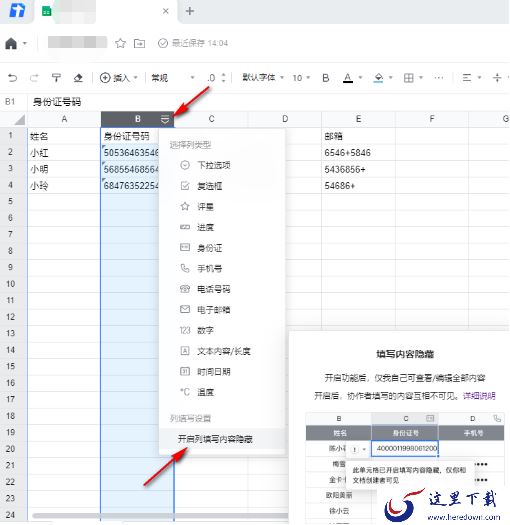Clear formatting with eraser icon
The image size is (510, 525).
[78, 78]
